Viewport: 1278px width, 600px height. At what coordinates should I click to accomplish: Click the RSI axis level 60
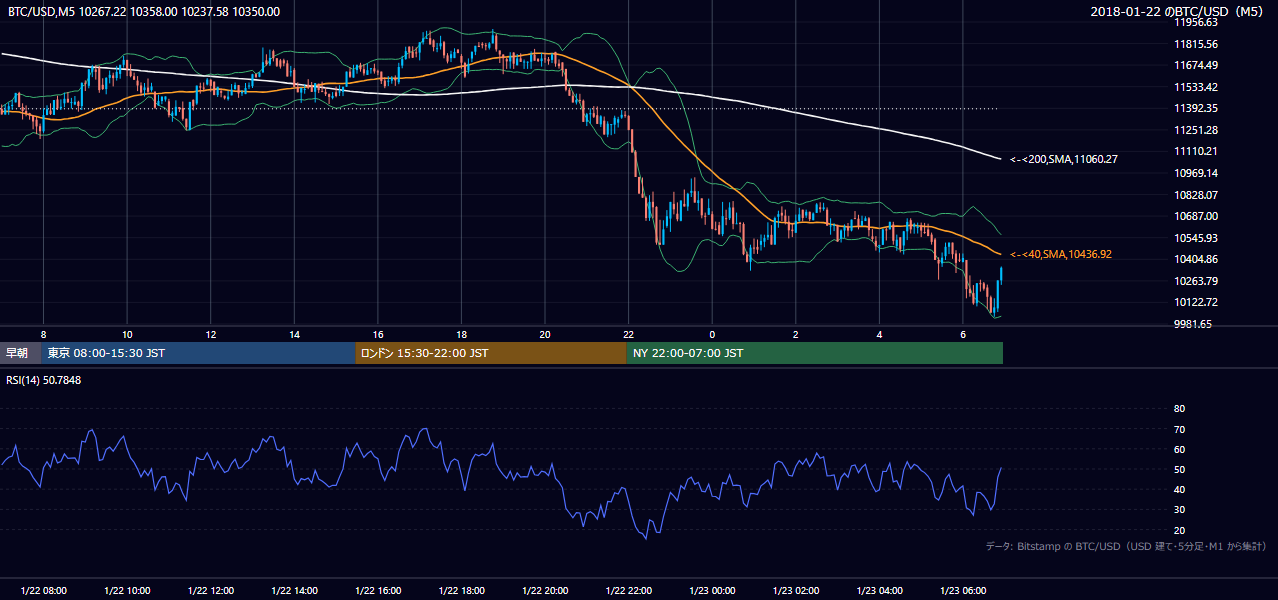click(x=1180, y=449)
